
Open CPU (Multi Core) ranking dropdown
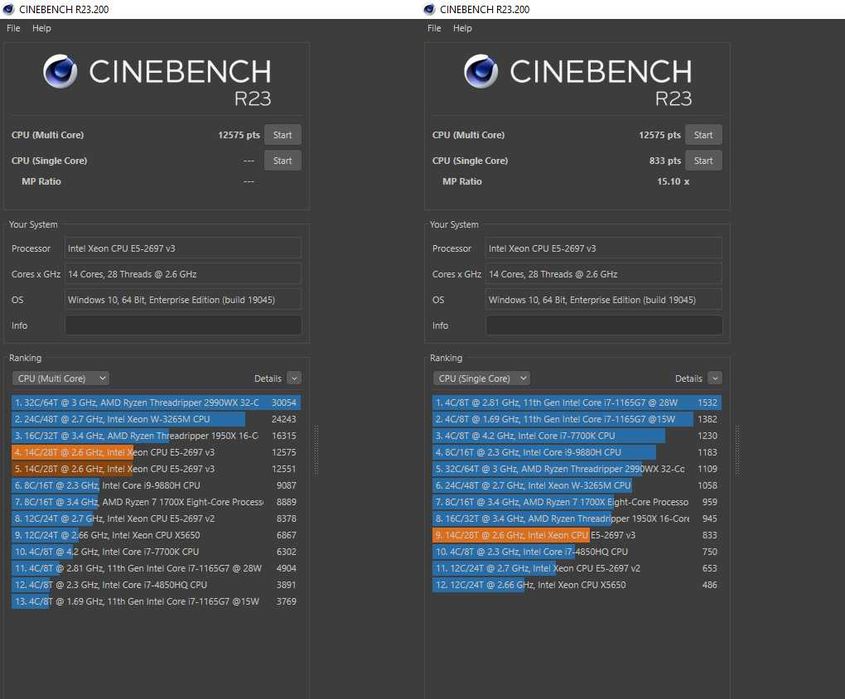61,378
